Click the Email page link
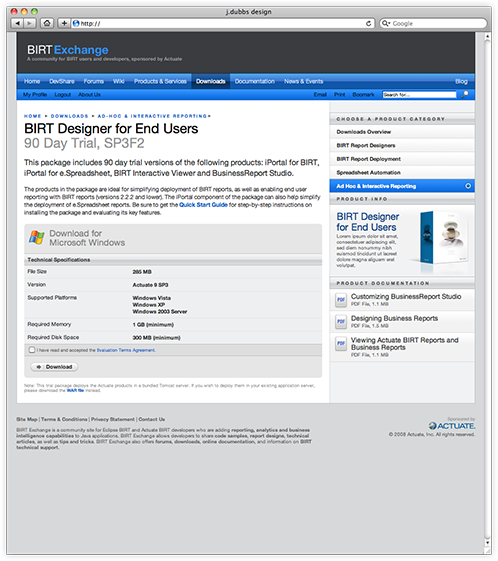 pos(320,94)
